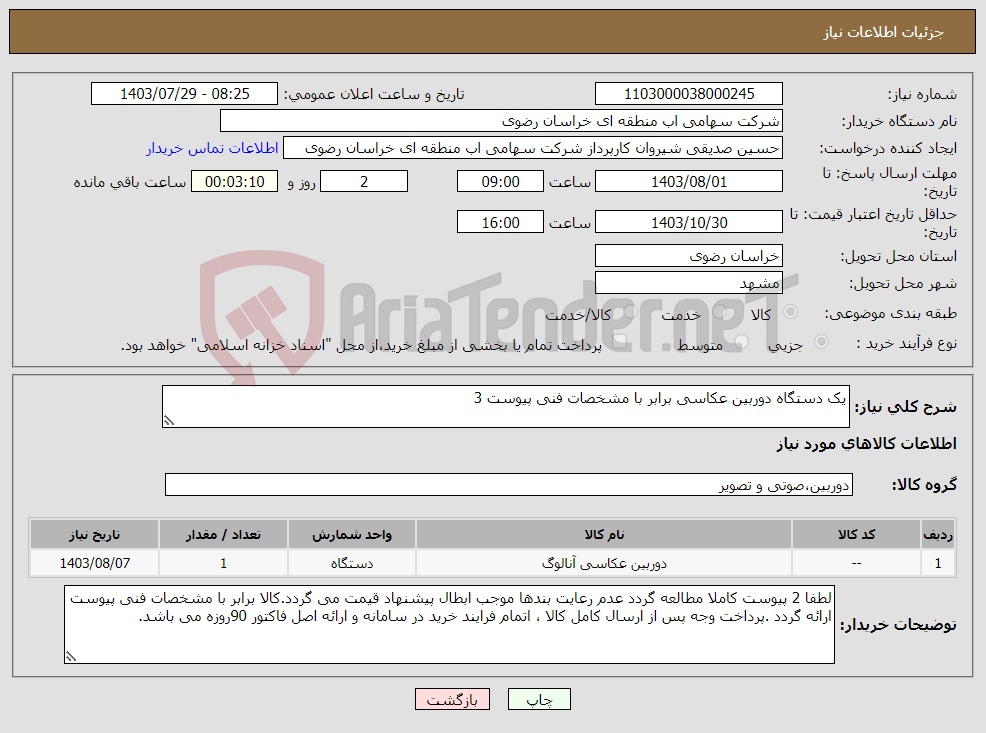Click the نام کالا column header
Screen dimensions: 986x733
[x=604, y=534]
